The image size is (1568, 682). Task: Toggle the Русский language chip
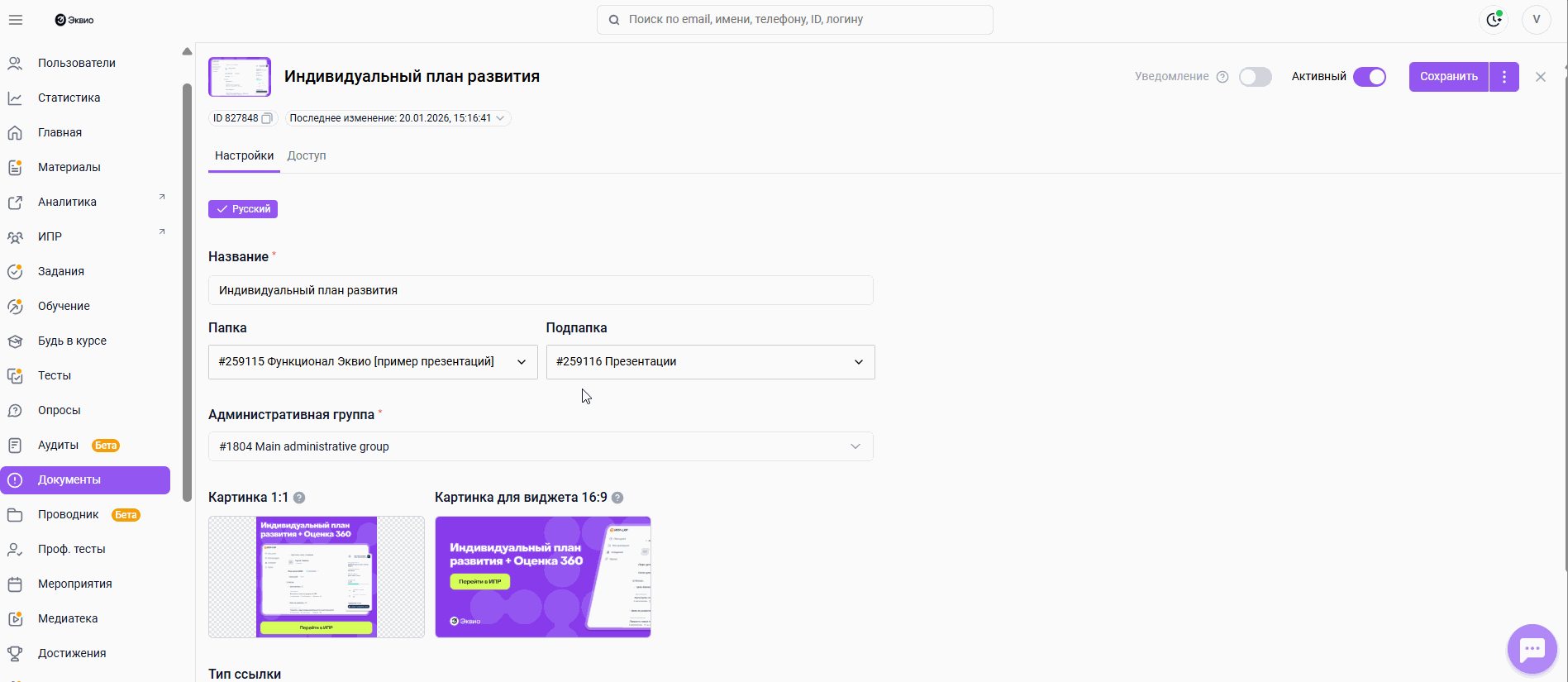[x=243, y=209]
